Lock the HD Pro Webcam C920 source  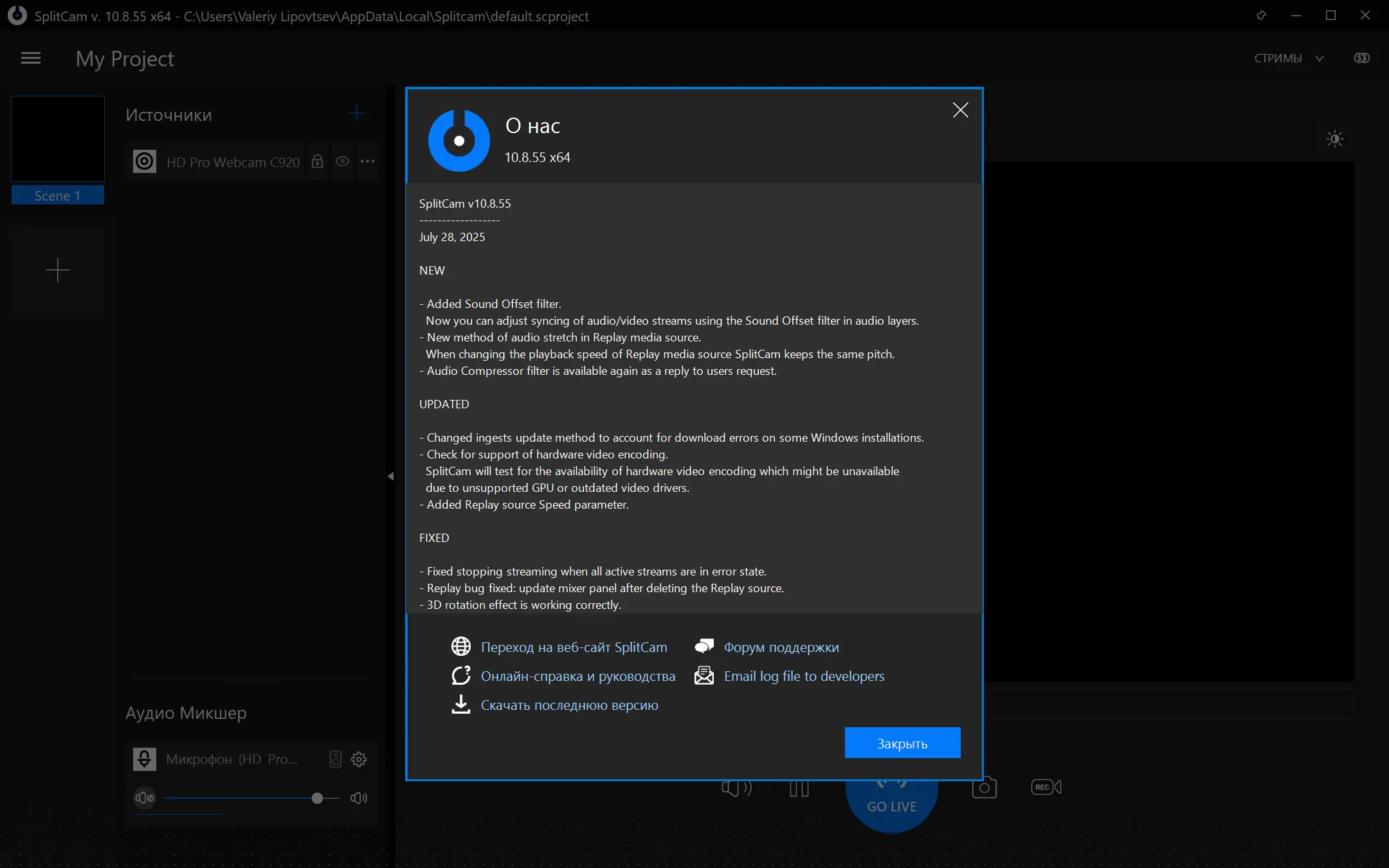tap(317, 161)
